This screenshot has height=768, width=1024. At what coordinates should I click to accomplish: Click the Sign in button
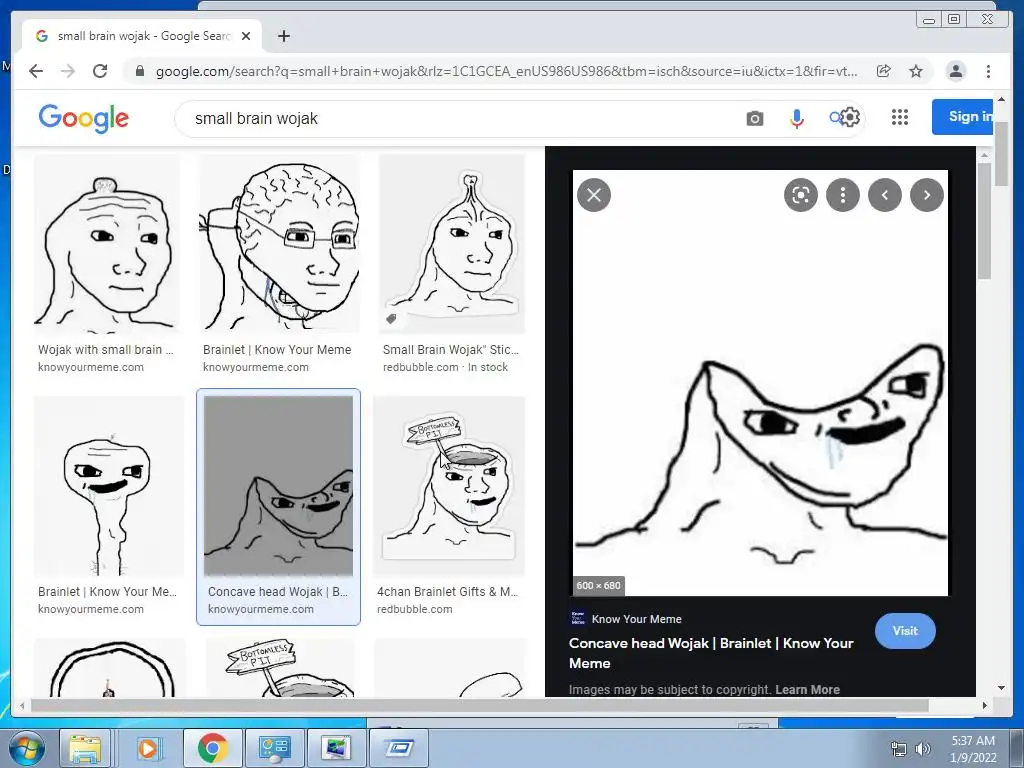(x=962, y=117)
